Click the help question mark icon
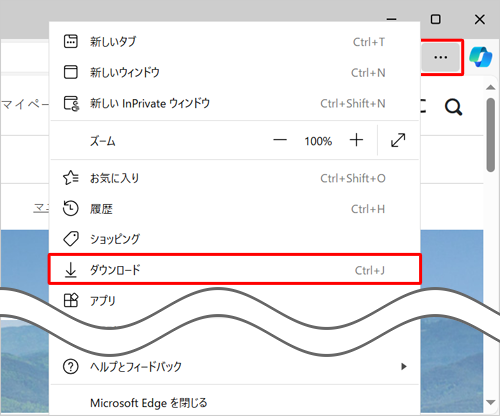 tap(71, 367)
